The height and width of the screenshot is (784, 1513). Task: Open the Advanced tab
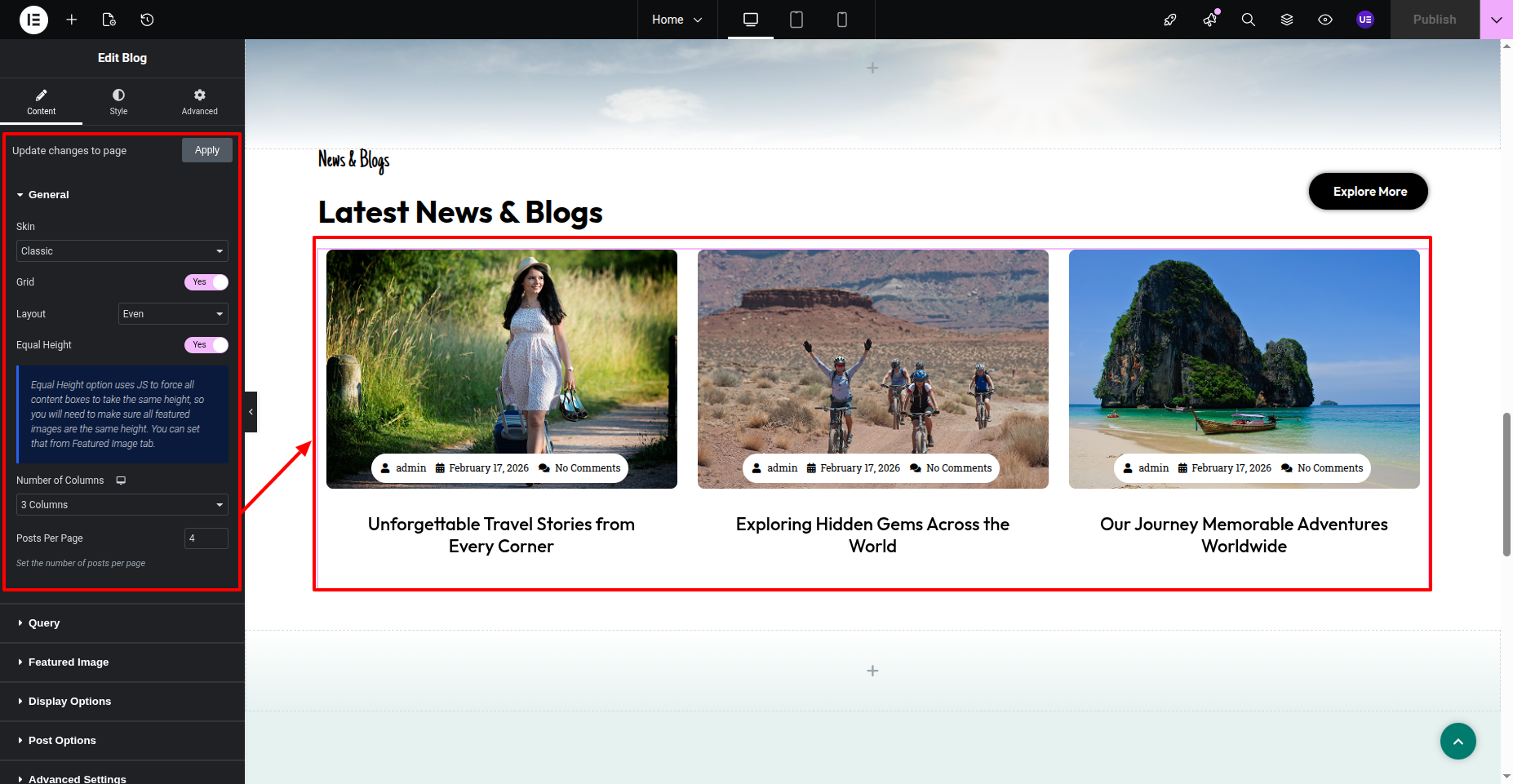point(199,101)
